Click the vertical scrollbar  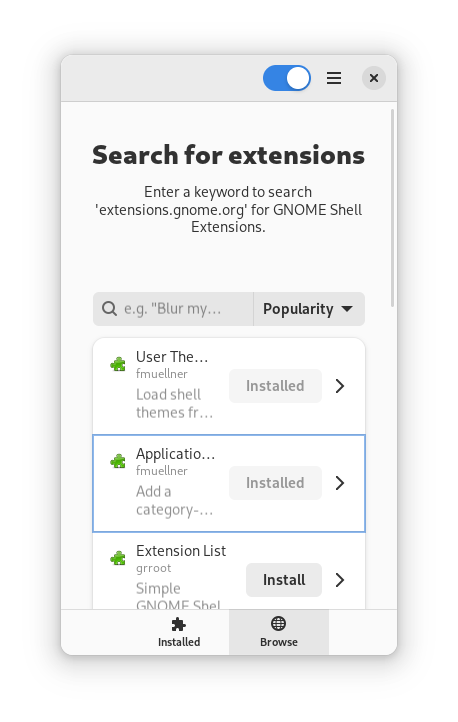[392, 208]
